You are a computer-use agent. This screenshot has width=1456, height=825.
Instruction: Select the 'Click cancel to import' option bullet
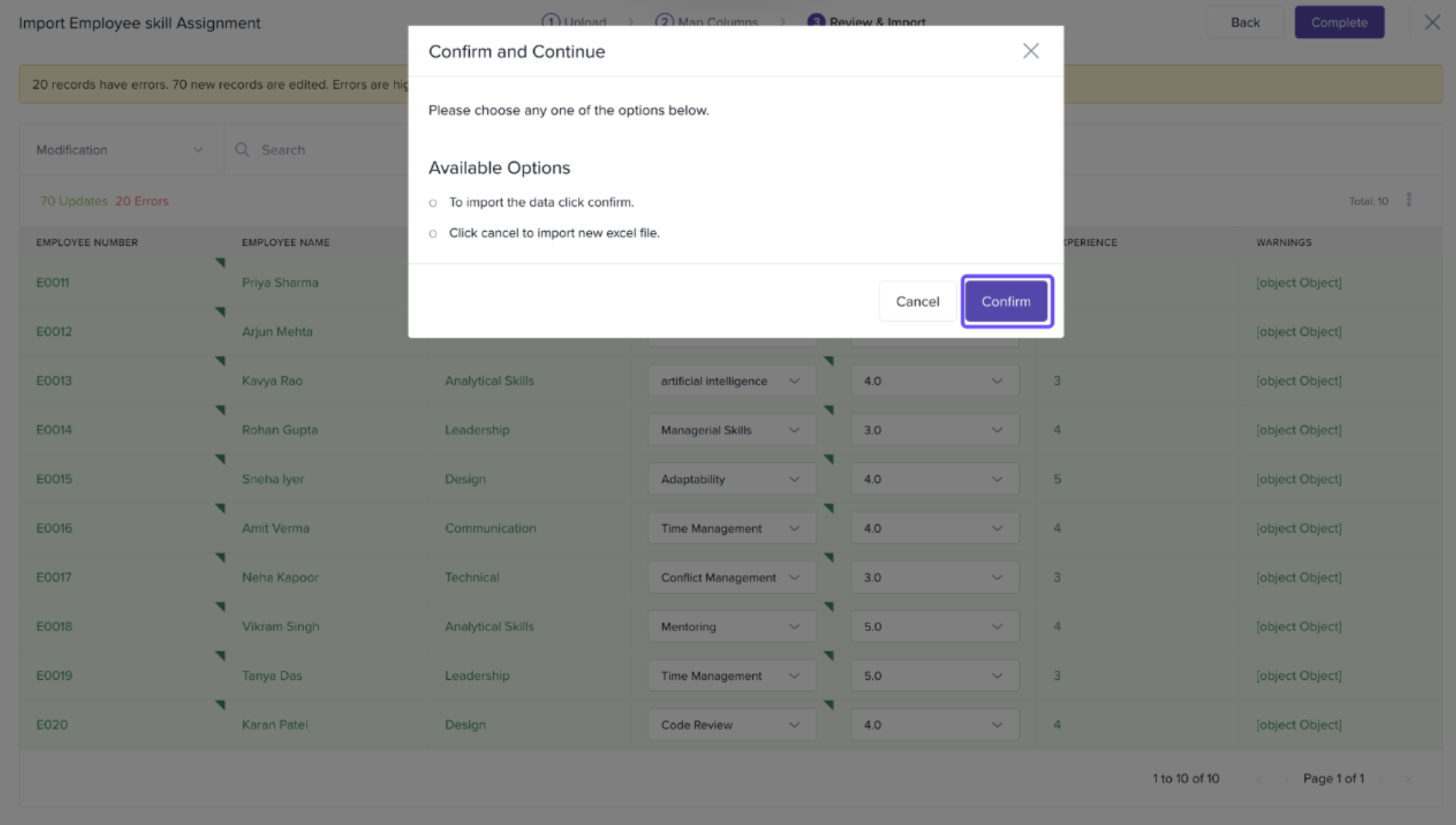pyautogui.click(x=433, y=233)
